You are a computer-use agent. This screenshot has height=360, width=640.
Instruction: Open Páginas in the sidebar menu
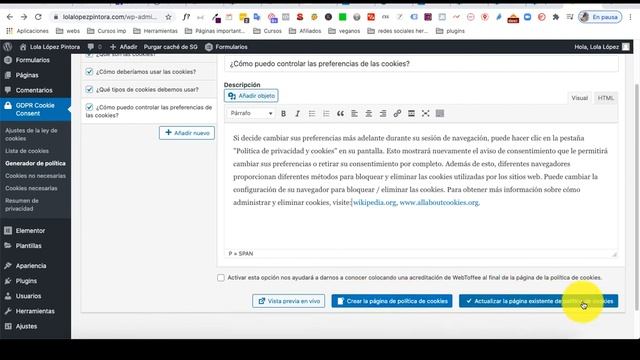click(27, 75)
